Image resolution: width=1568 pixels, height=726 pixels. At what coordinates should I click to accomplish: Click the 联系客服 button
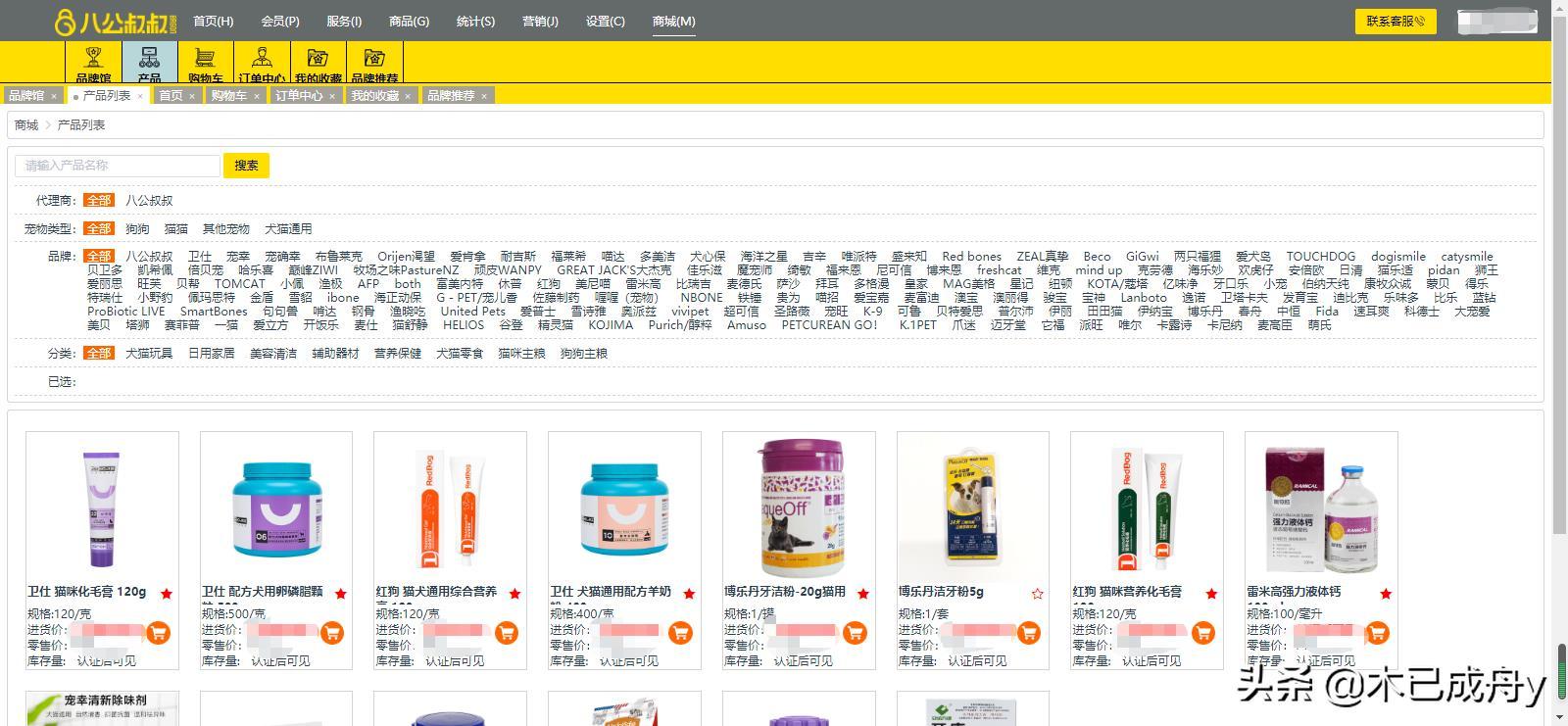point(1396,21)
